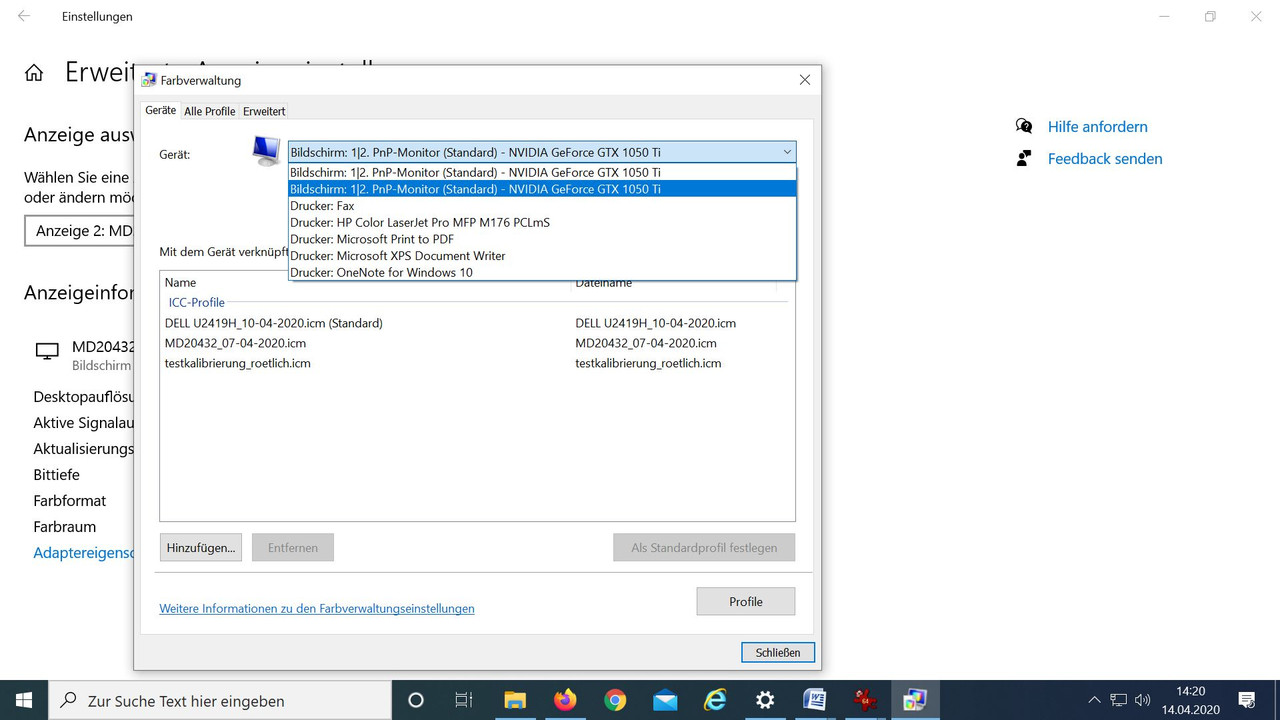The image size is (1280, 720).
Task: Open Internet Explorer from taskbar
Action: (715, 700)
